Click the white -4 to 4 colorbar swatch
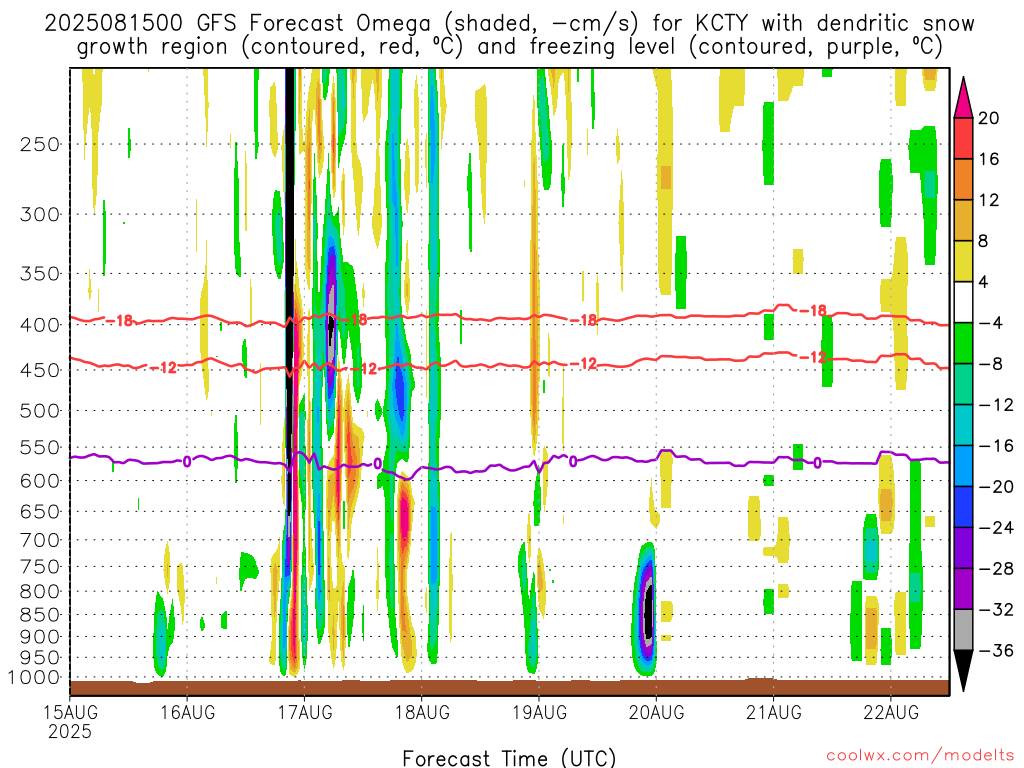Screen dimensions: 1024x768 (x=963, y=302)
